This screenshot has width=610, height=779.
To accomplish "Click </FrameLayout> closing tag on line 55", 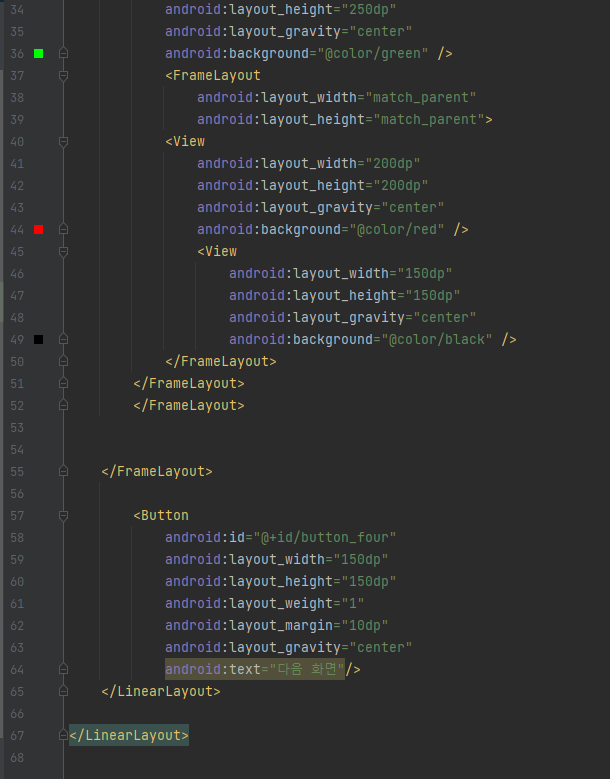I will point(157,471).
